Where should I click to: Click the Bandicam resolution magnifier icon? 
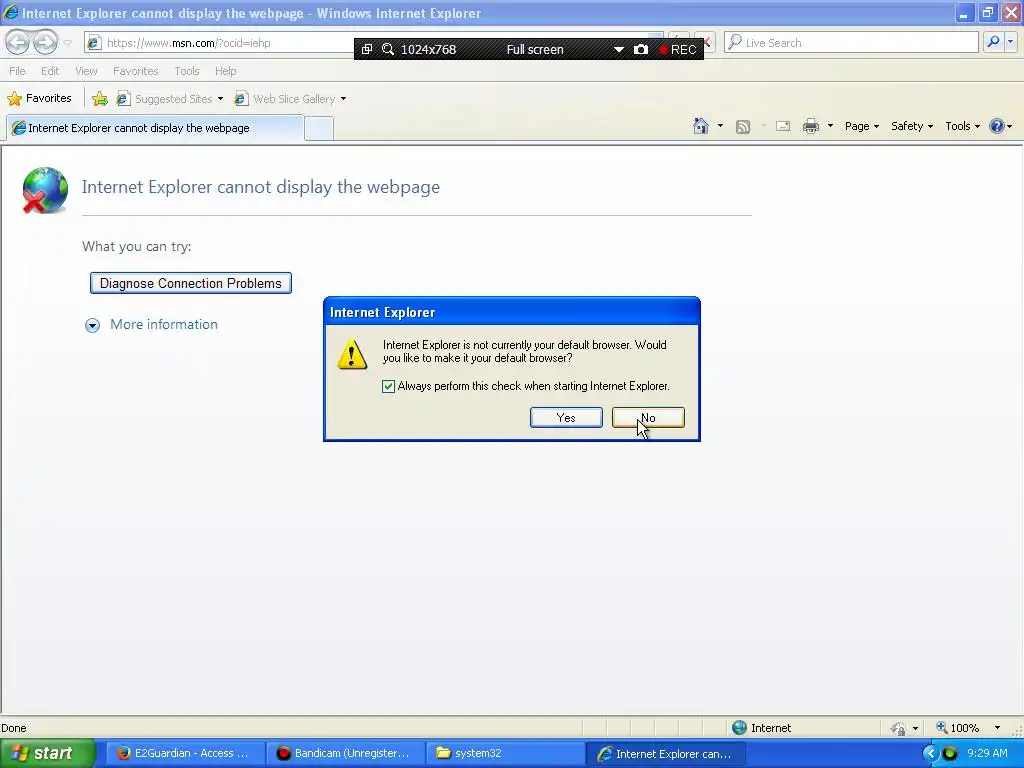point(388,50)
